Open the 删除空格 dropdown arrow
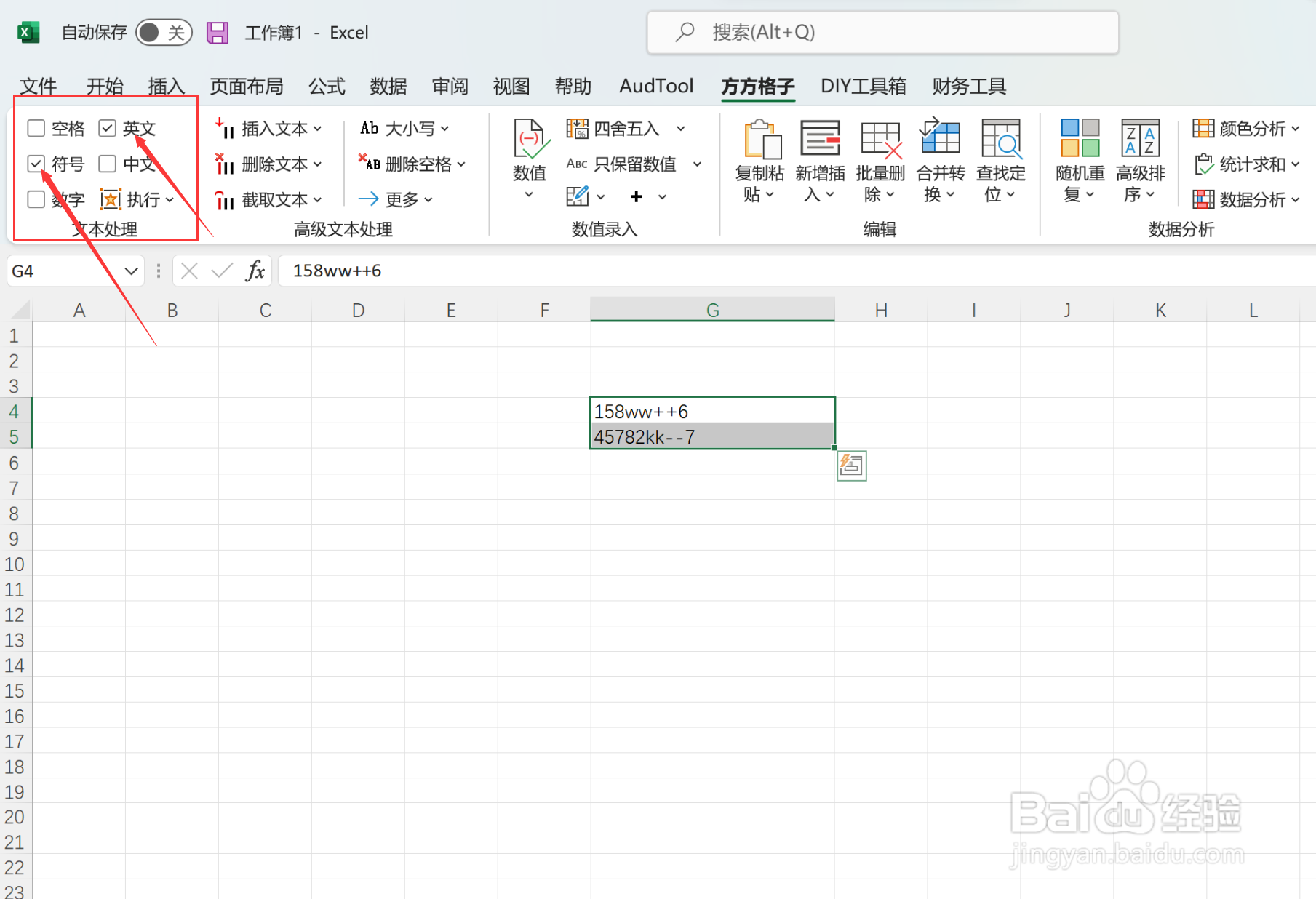This screenshot has height=899, width=1316. coord(461,164)
